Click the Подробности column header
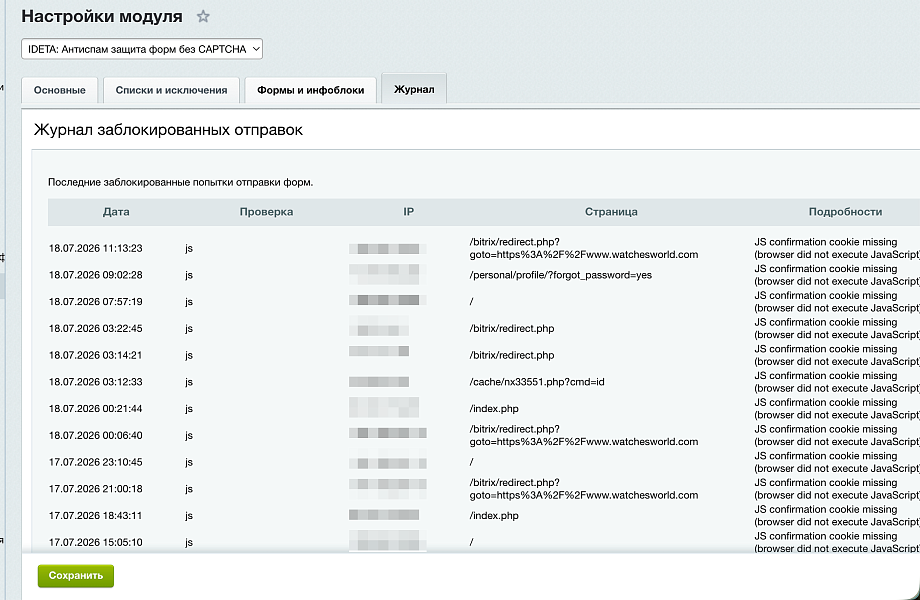This screenshot has height=600, width=920. pyautogui.click(x=845, y=212)
